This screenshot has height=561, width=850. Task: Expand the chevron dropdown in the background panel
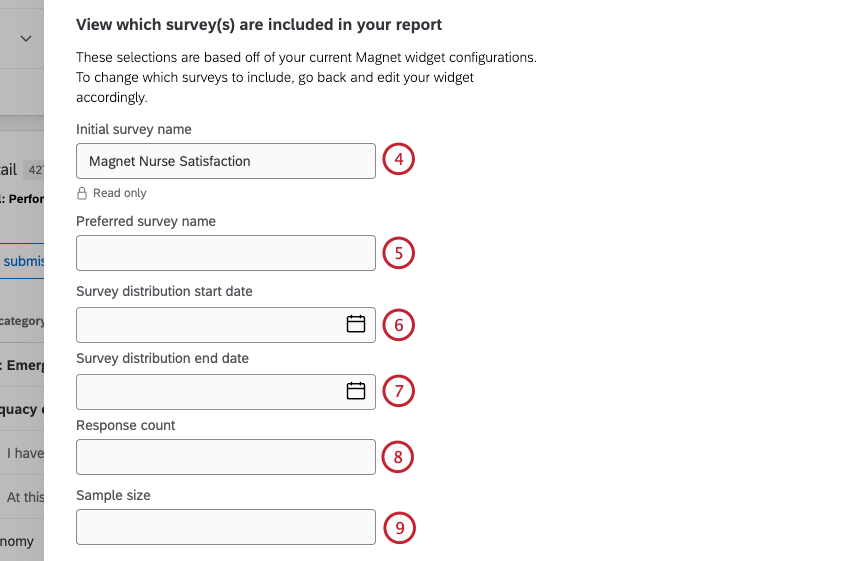pyautogui.click(x=26, y=39)
